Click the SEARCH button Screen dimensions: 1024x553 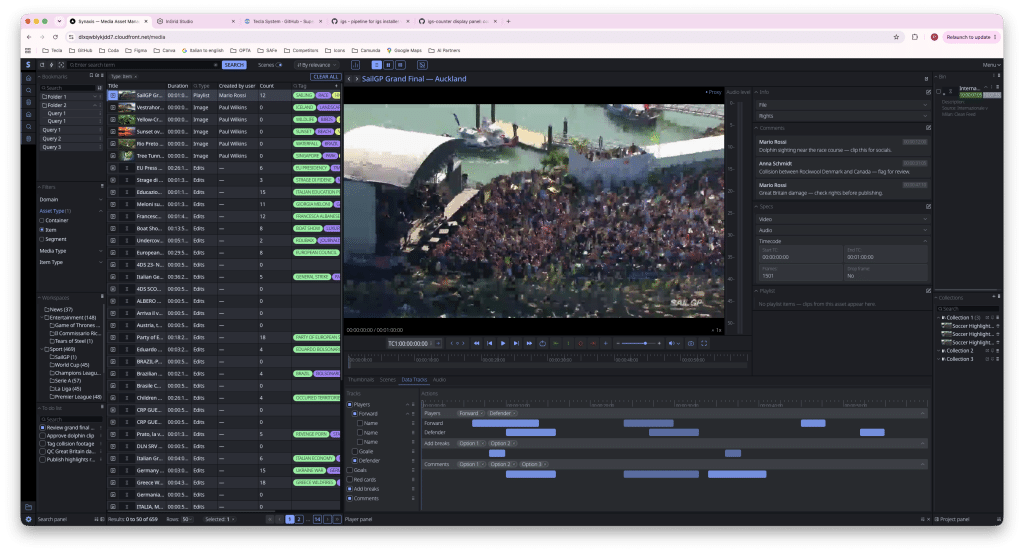pos(234,65)
